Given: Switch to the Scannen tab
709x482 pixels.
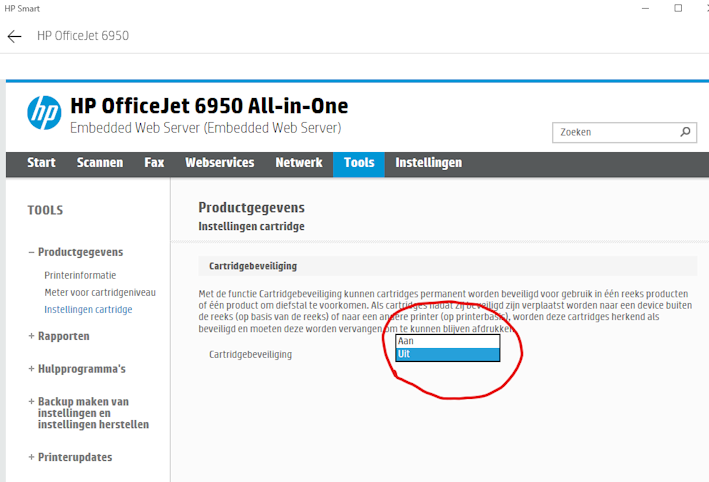Looking at the screenshot, I should tap(99, 163).
